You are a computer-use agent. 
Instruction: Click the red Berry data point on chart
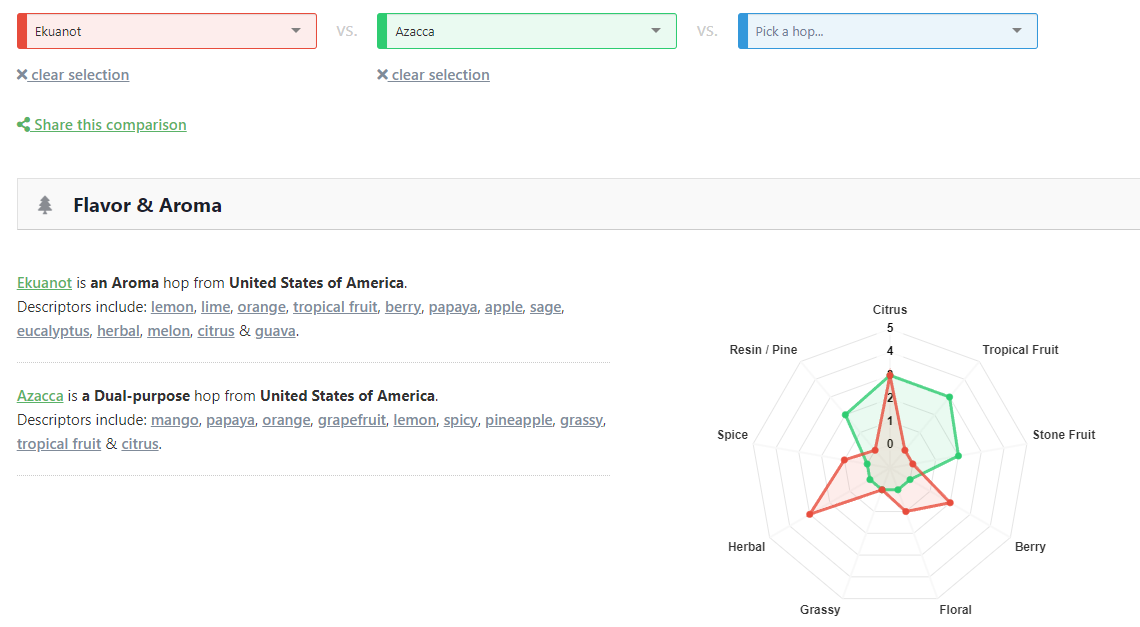(x=949, y=502)
